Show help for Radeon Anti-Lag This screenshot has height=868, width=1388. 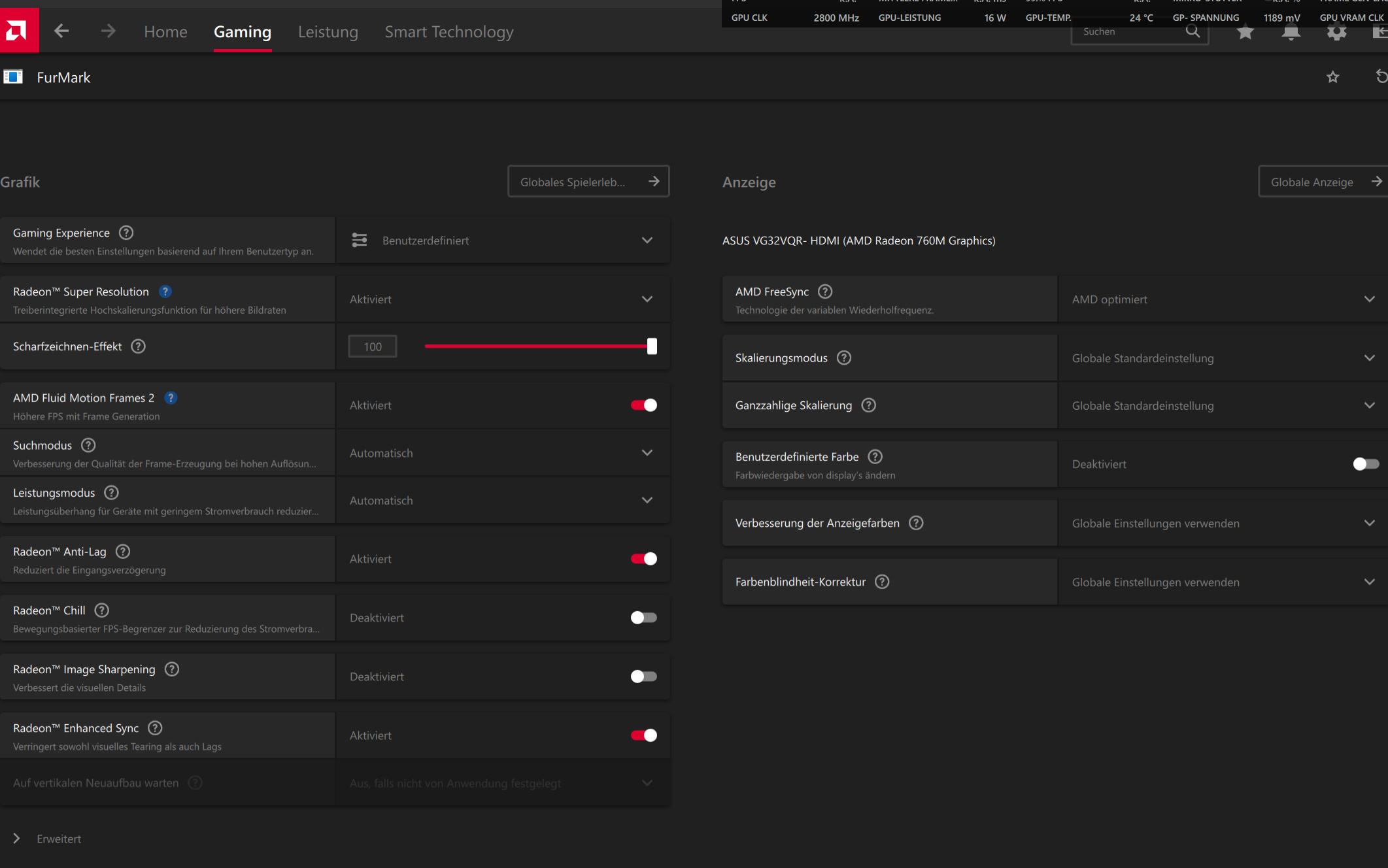pos(122,552)
